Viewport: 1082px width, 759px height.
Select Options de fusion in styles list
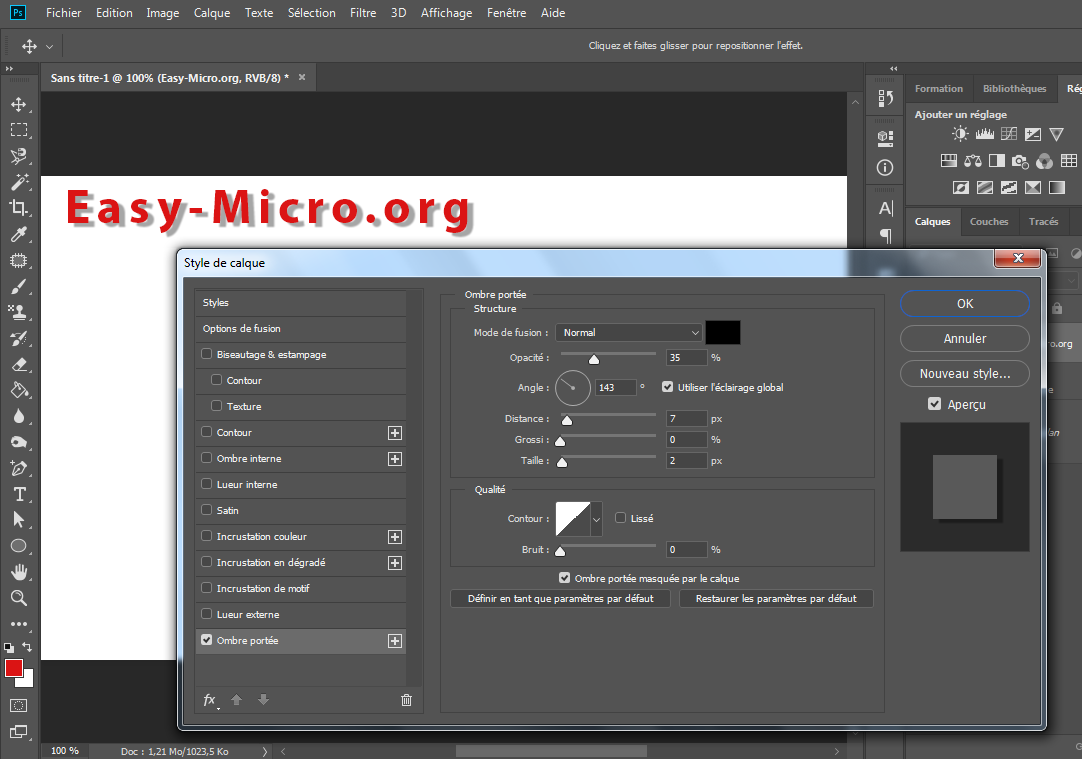300,329
